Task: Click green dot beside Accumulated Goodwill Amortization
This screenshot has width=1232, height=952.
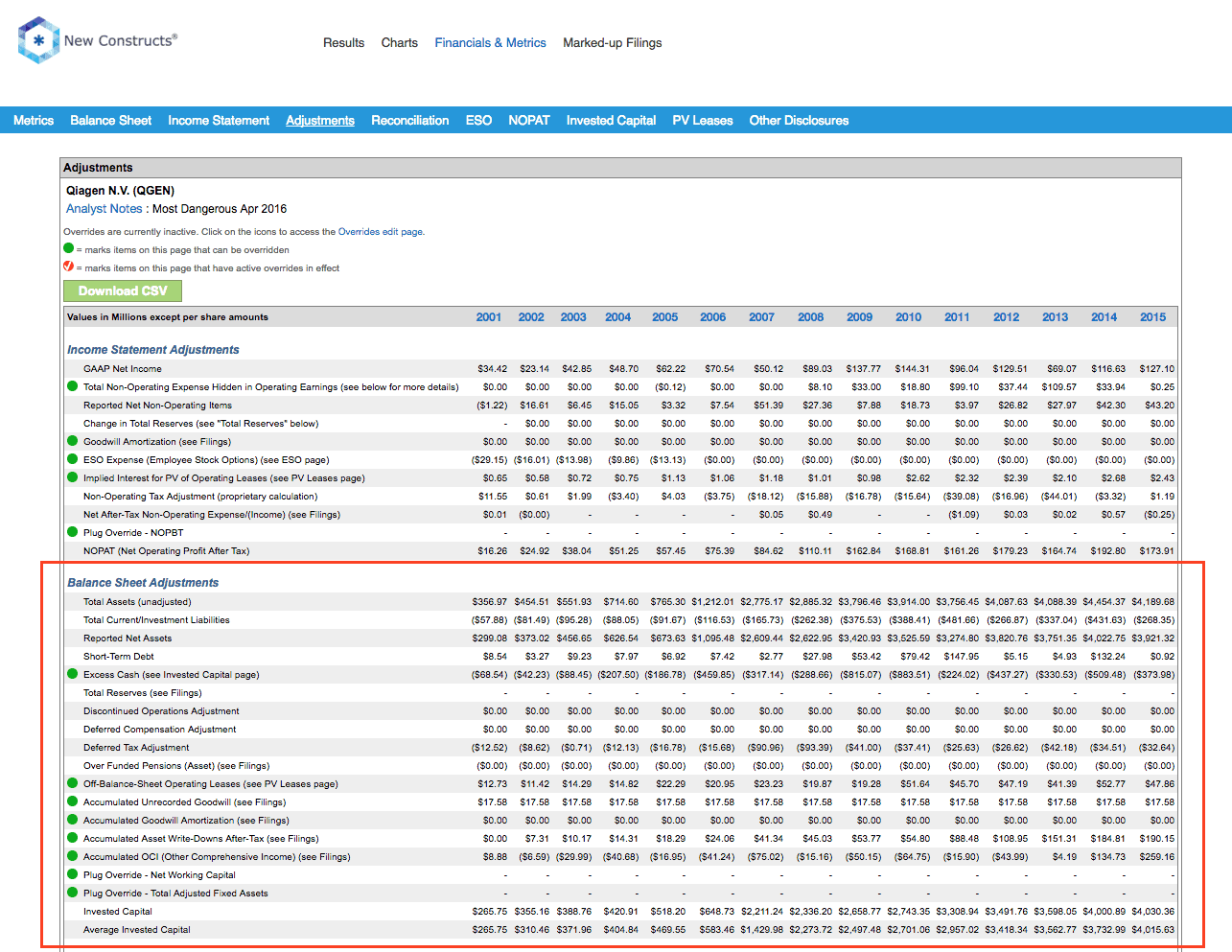Action: tap(72, 820)
